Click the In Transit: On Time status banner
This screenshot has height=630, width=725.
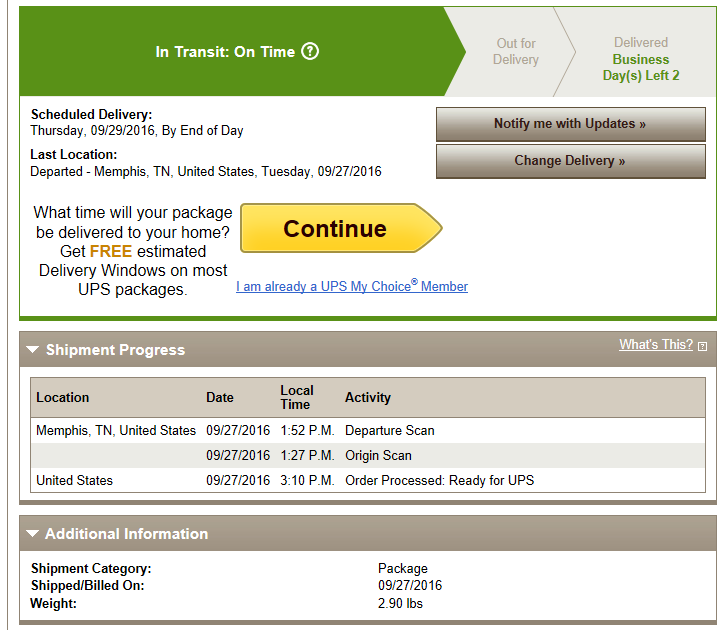[236, 51]
